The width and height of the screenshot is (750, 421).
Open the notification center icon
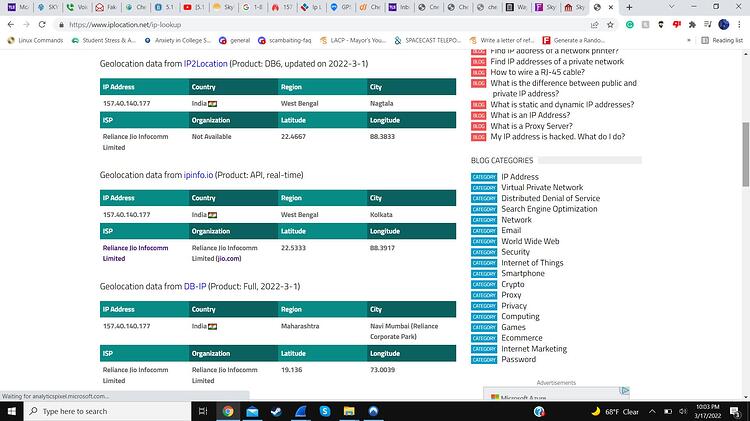[735, 411]
